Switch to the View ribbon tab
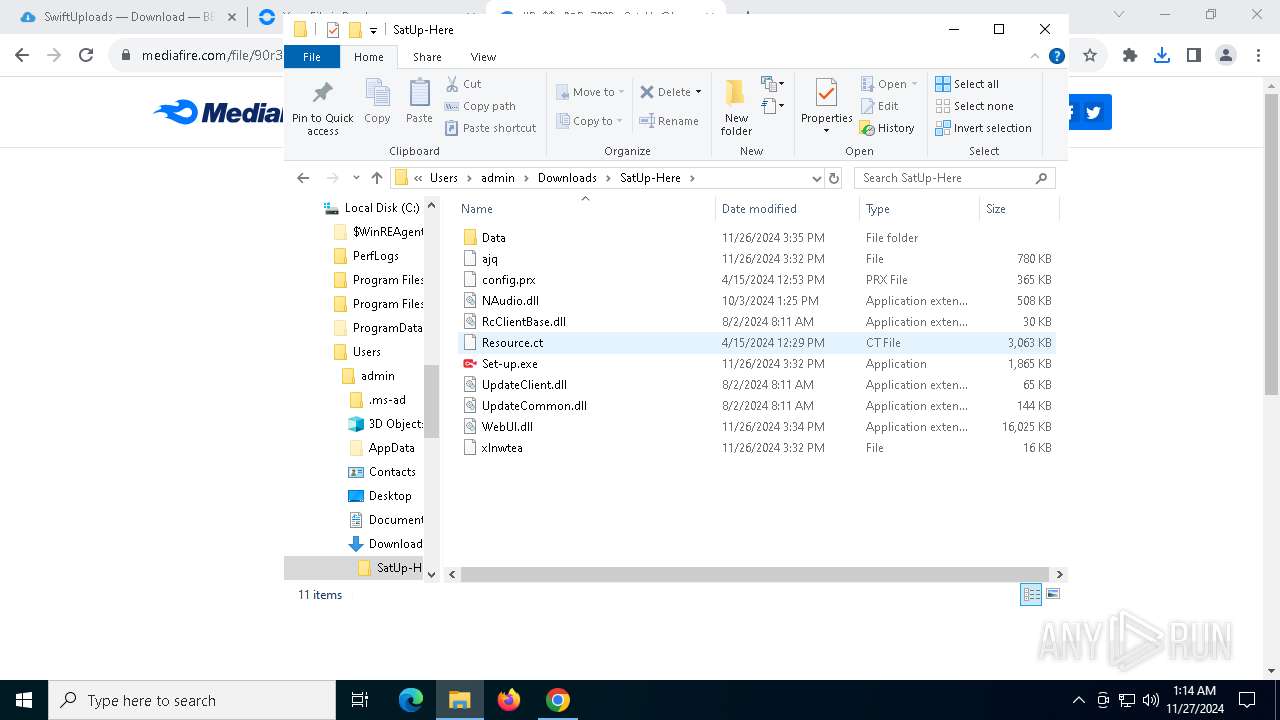 point(483,57)
